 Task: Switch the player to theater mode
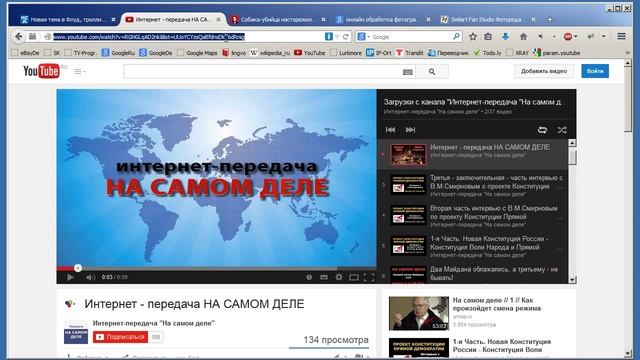[x=353, y=278]
